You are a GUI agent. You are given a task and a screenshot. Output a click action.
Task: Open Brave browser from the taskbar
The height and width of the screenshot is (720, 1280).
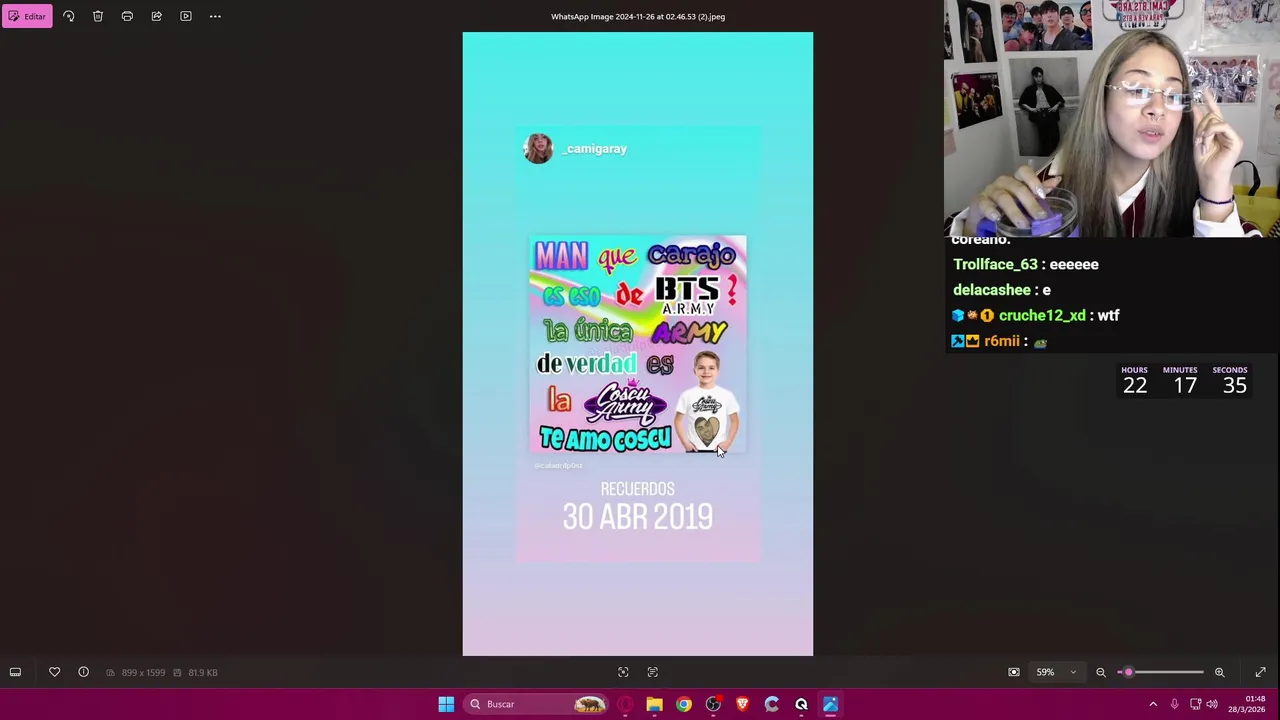click(742, 704)
